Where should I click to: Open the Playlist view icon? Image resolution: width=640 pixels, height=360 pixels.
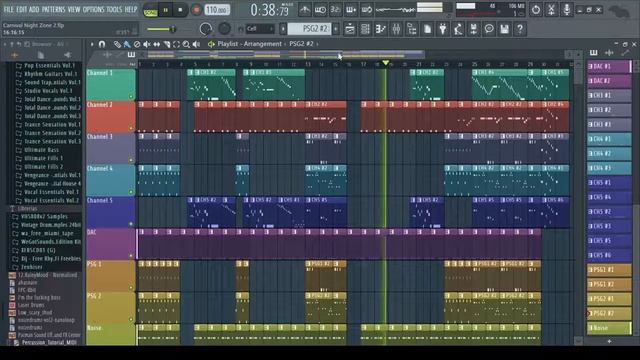[350, 29]
